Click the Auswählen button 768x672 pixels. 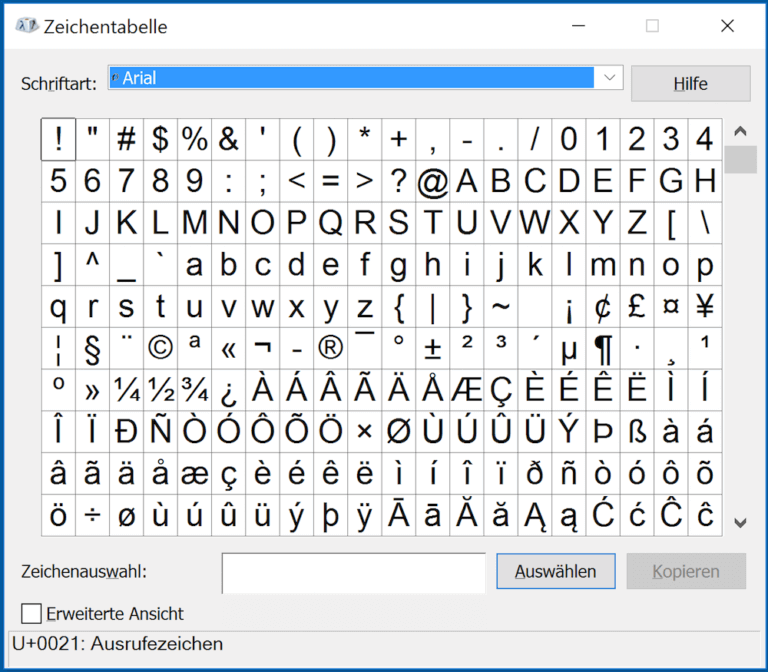click(555, 571)
